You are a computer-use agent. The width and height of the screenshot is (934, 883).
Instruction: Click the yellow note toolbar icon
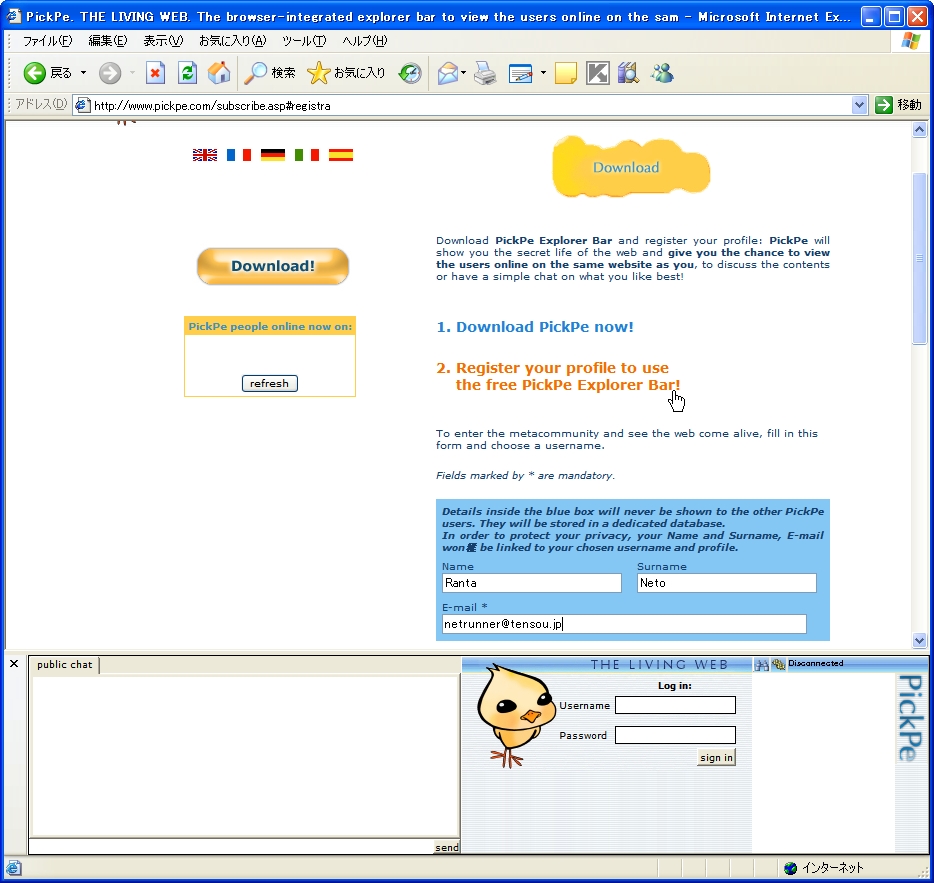pos(565,73)
